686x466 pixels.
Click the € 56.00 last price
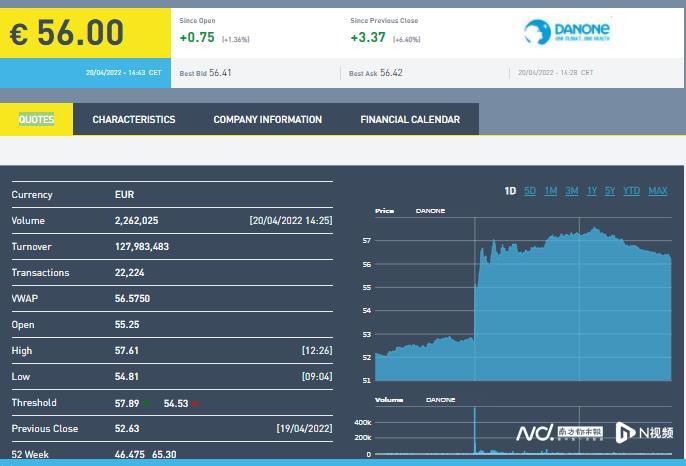[67, 33]
